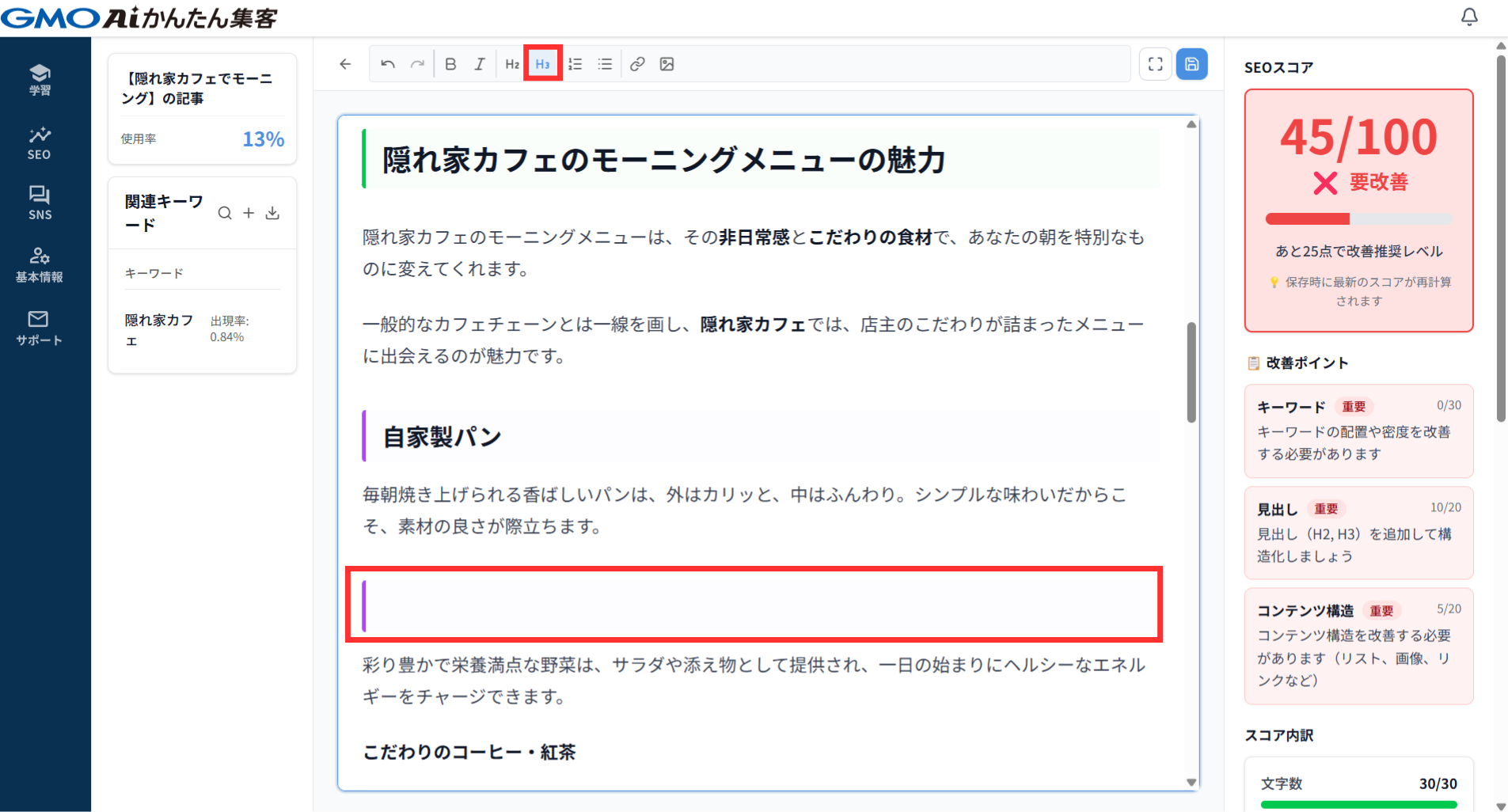The image size is (1508, 812).
Task: Insert a bulleted list
Action: 605,64
